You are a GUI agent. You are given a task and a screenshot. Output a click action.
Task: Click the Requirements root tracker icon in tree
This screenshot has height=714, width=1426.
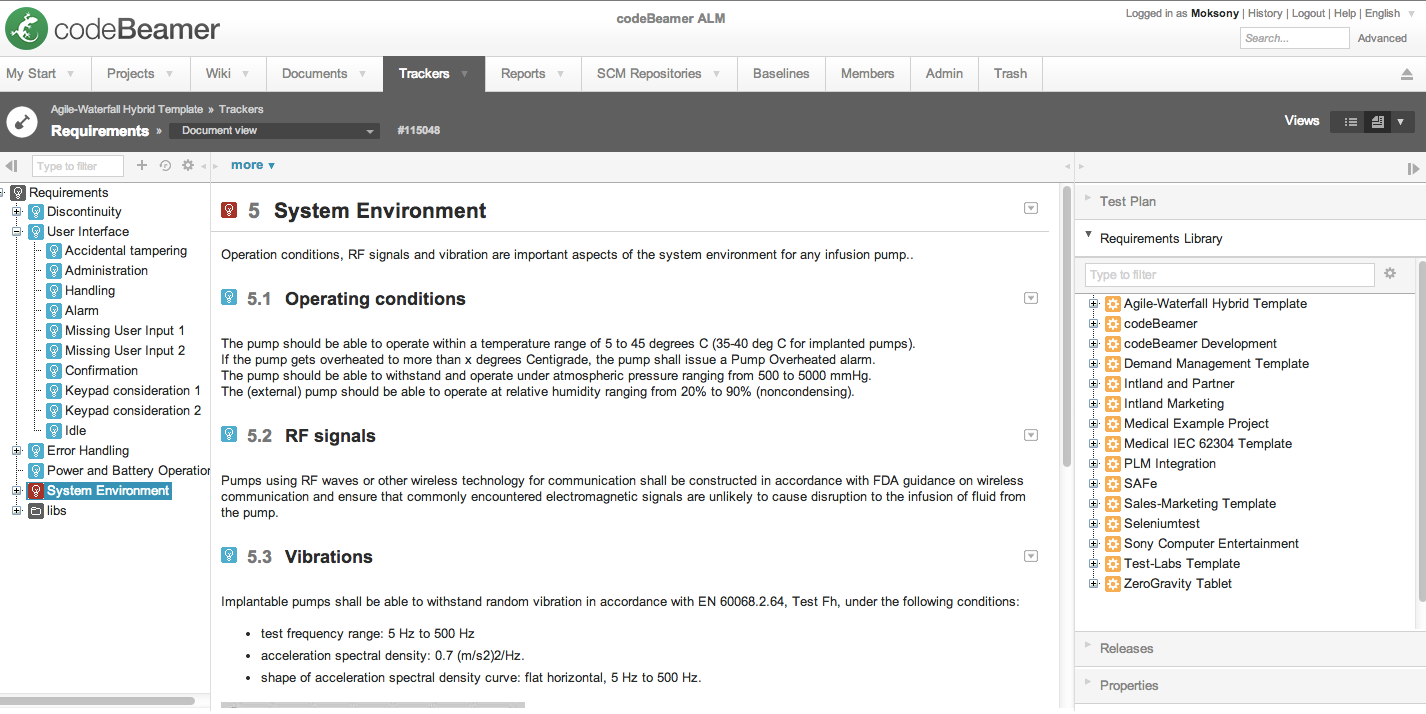(18, 193)
